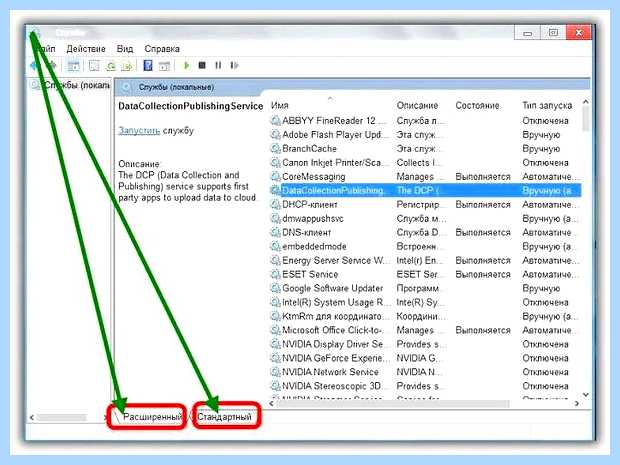
Task: Select the DataCollectionPublishing service row
Action: pos(425,191)
